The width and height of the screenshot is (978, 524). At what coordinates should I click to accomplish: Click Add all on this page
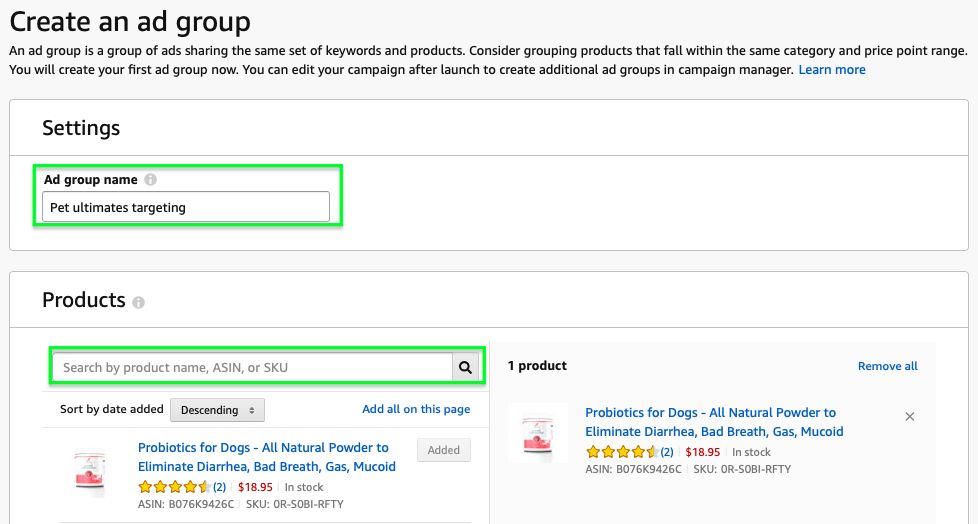[416, 409]
